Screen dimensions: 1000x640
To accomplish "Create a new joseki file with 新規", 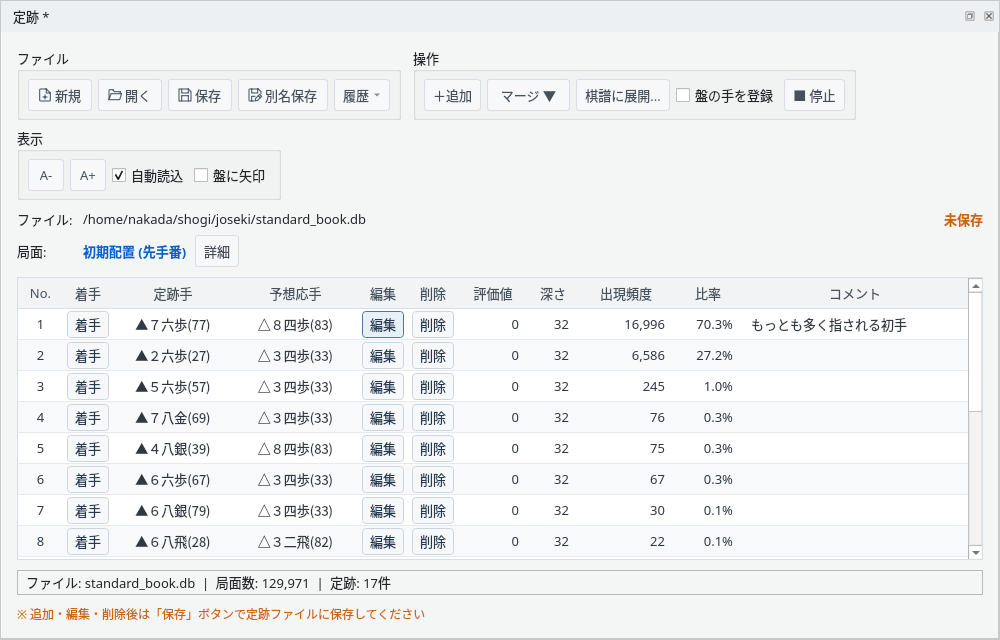I will [x=60, y=96].
